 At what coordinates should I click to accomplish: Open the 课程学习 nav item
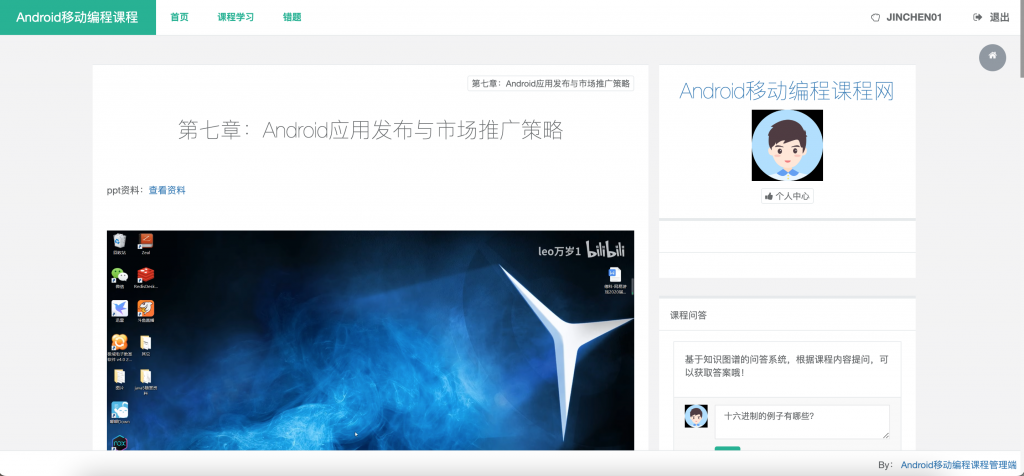pos(236,18)
